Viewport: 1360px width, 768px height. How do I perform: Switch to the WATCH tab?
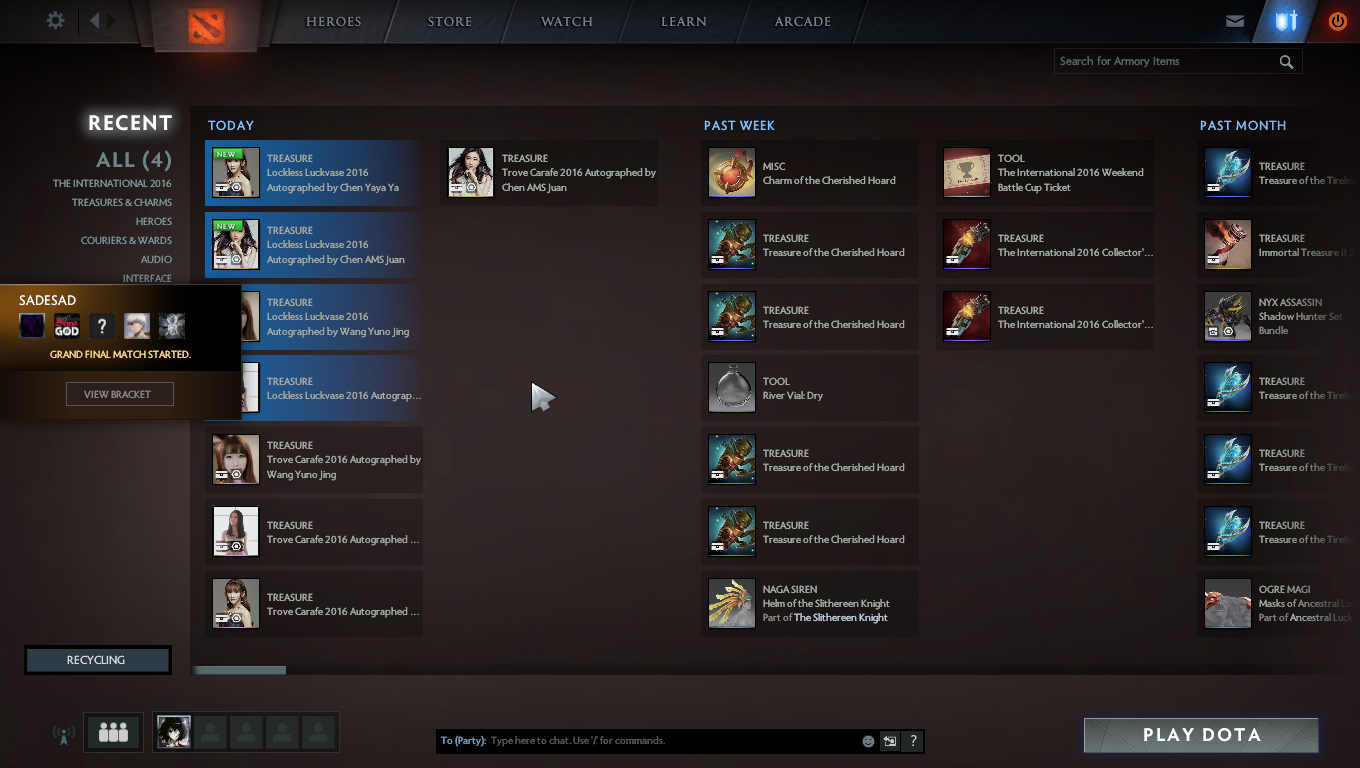tap(567, 22)
